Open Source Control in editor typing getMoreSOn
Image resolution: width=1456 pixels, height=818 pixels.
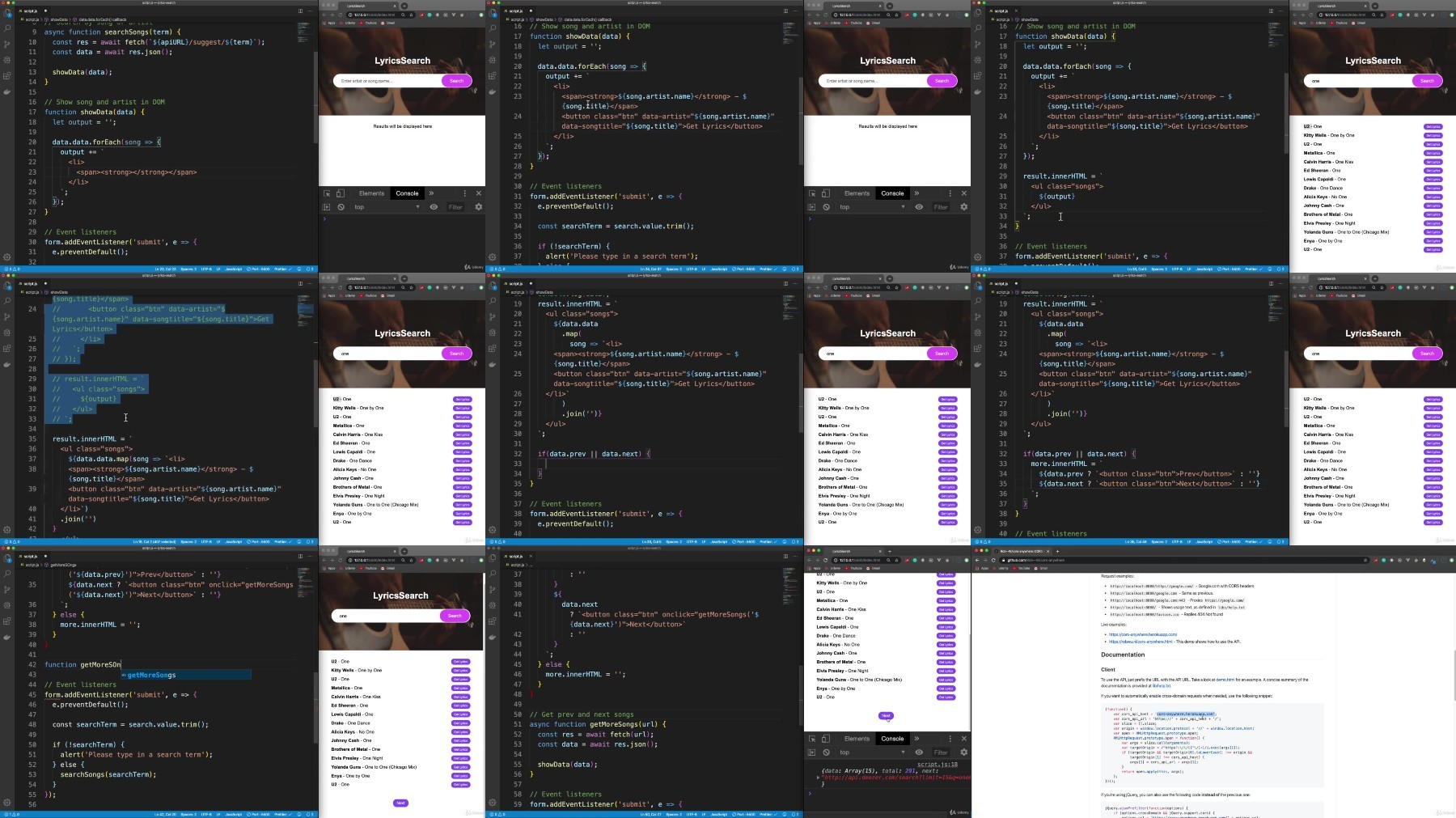pyautogui.click(x=6, y=589)
